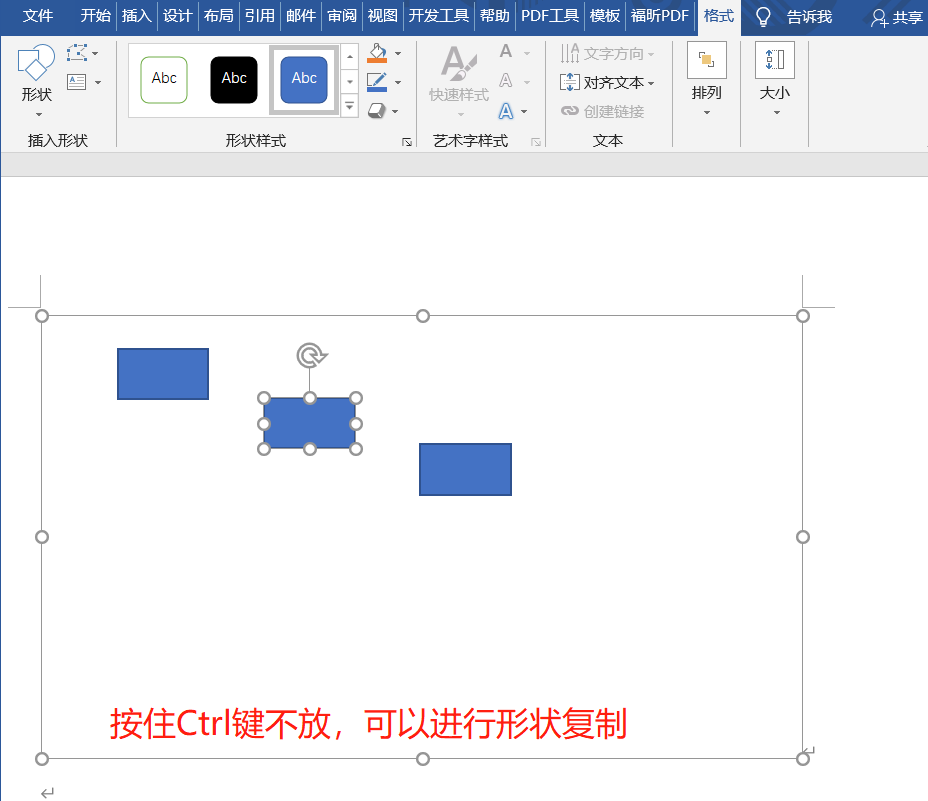Open 对齐文本 align text menu
The height and width of the screenshot is (801, 928).
[x=607, y=82]
